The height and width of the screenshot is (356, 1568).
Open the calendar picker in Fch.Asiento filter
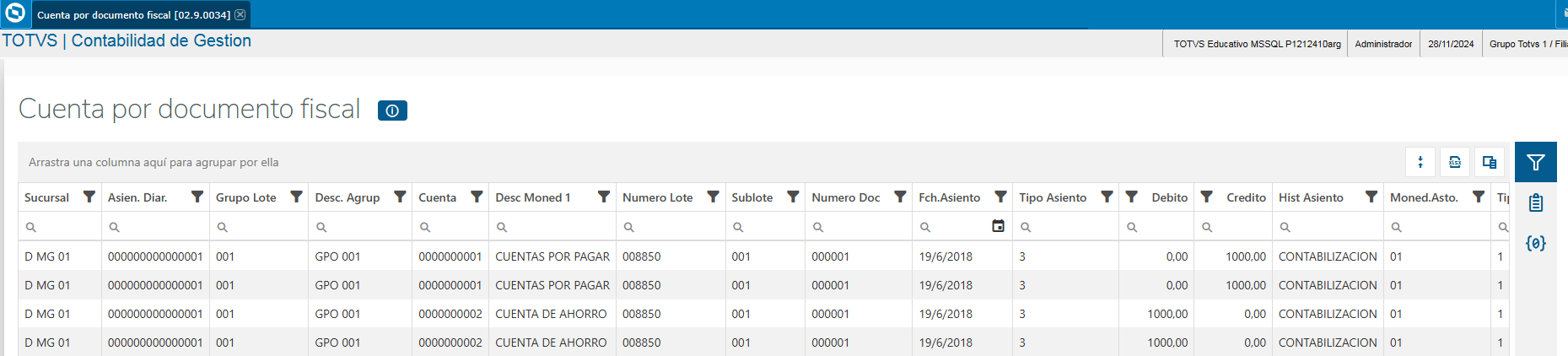(x=998, y=226)
